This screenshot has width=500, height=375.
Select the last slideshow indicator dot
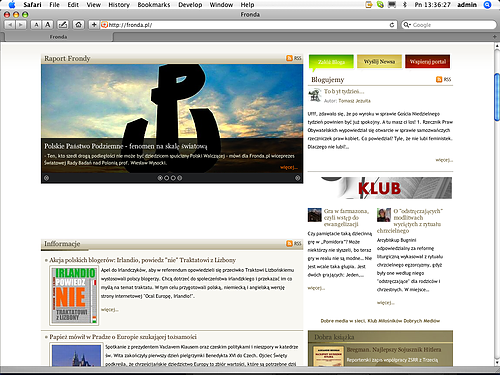[180, 178]
